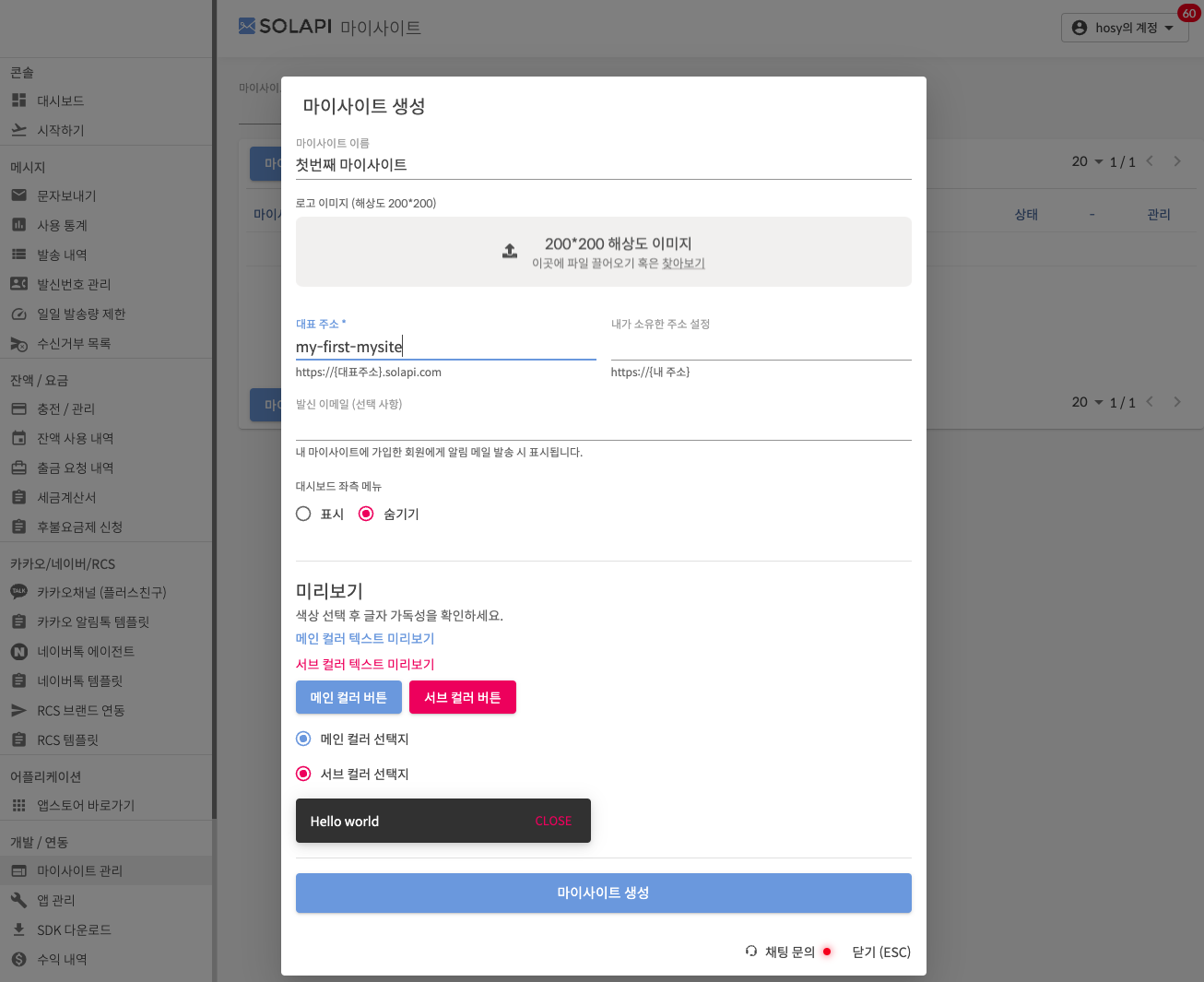Open 마이사이트 관리 in the sidebar
1204x982 pixels.
[79, 870]
